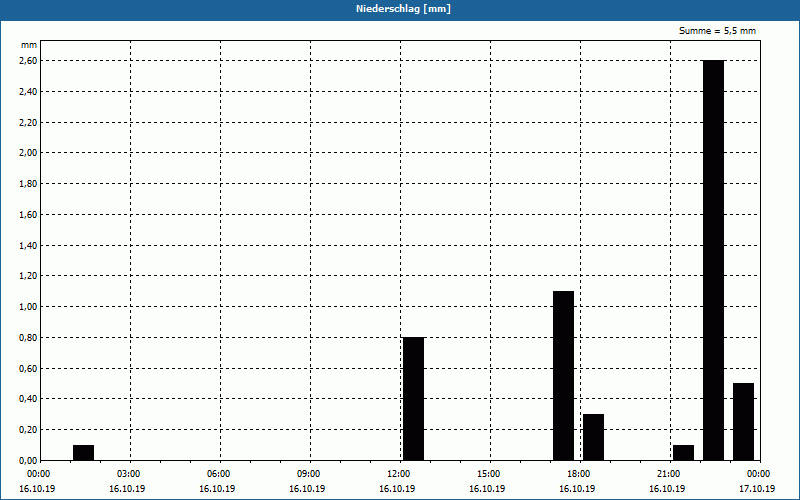Click the 0,80 mm bar after 12:00
The height and width of the screenshot is (500, 800).
413,398
